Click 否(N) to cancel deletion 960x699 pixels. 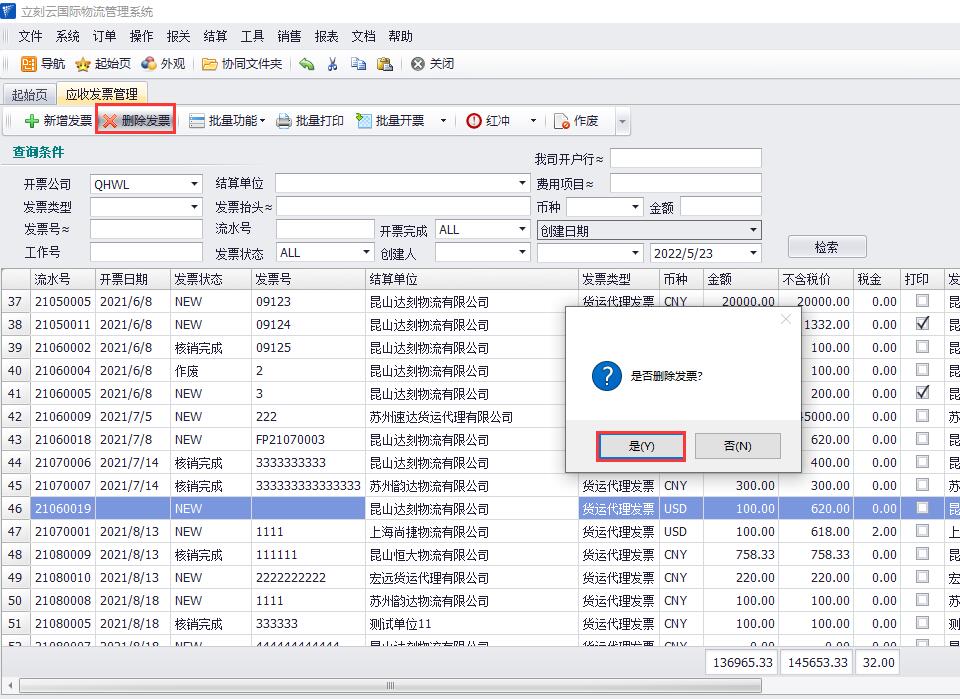click(737, 446)
